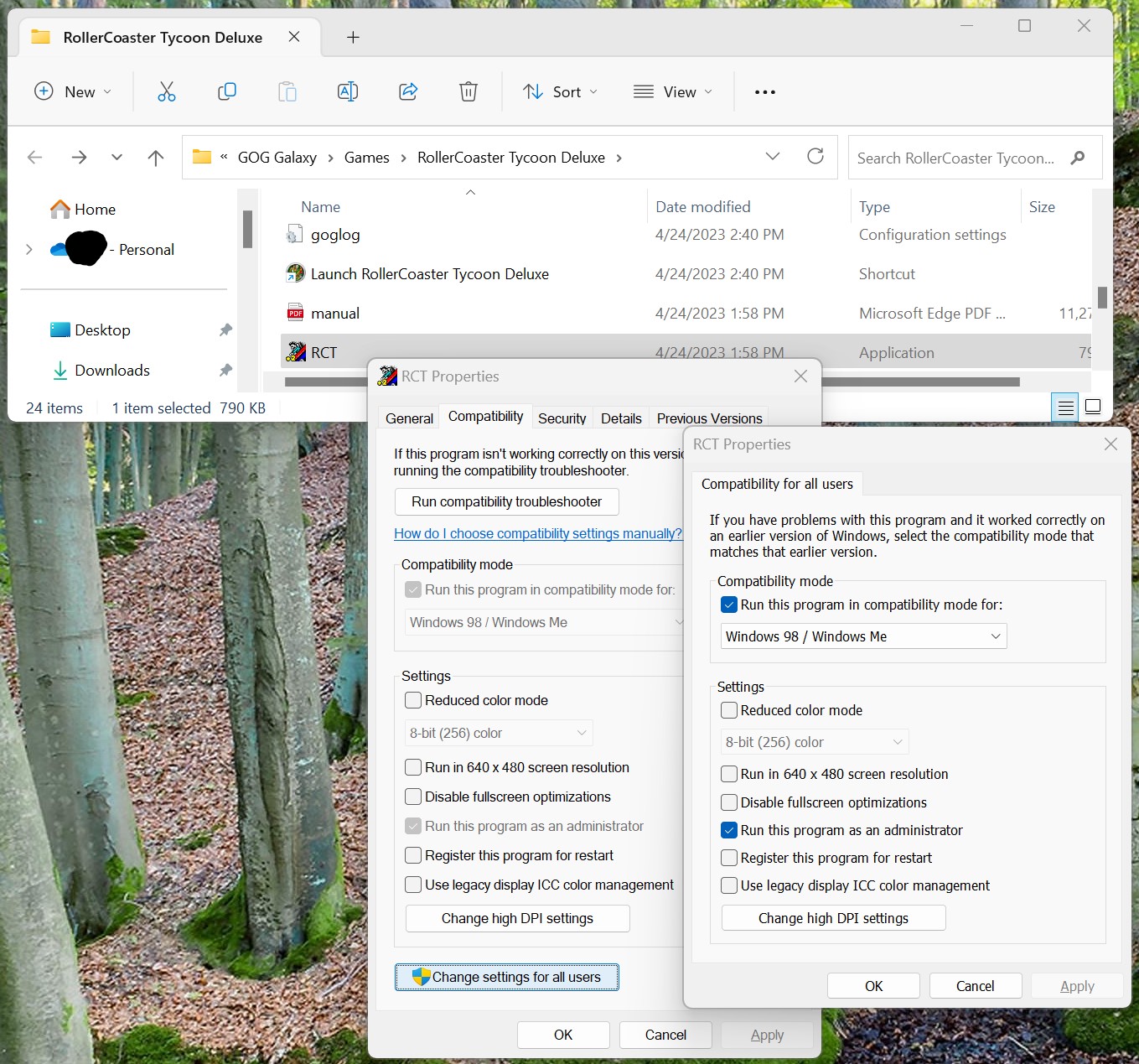The image size is (1139, 1064).
Task: Click Run compatibility troubleshooter button
Action: pos(507,501)
